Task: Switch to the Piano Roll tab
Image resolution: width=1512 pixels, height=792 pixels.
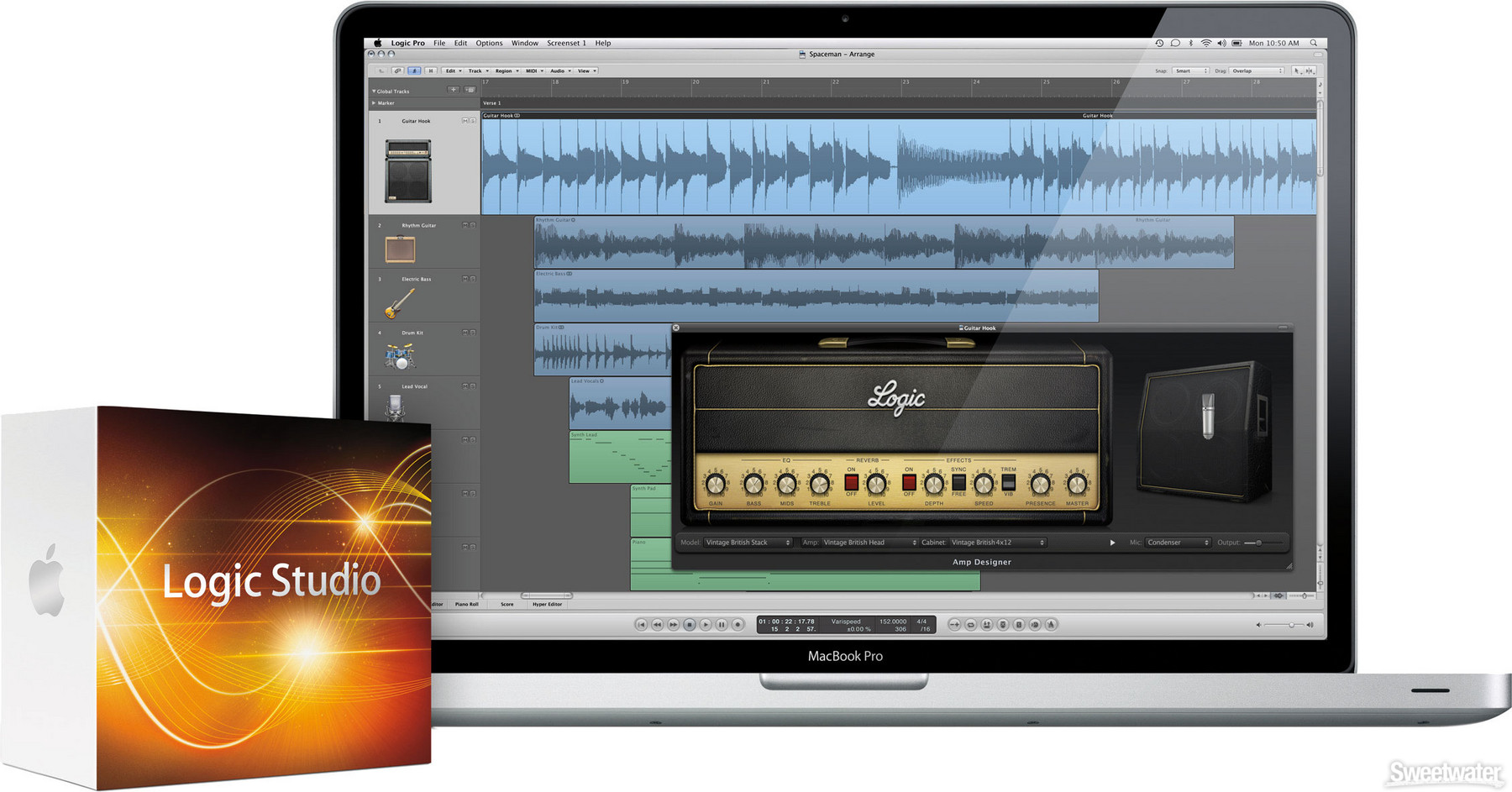Action: click(466, 604)
